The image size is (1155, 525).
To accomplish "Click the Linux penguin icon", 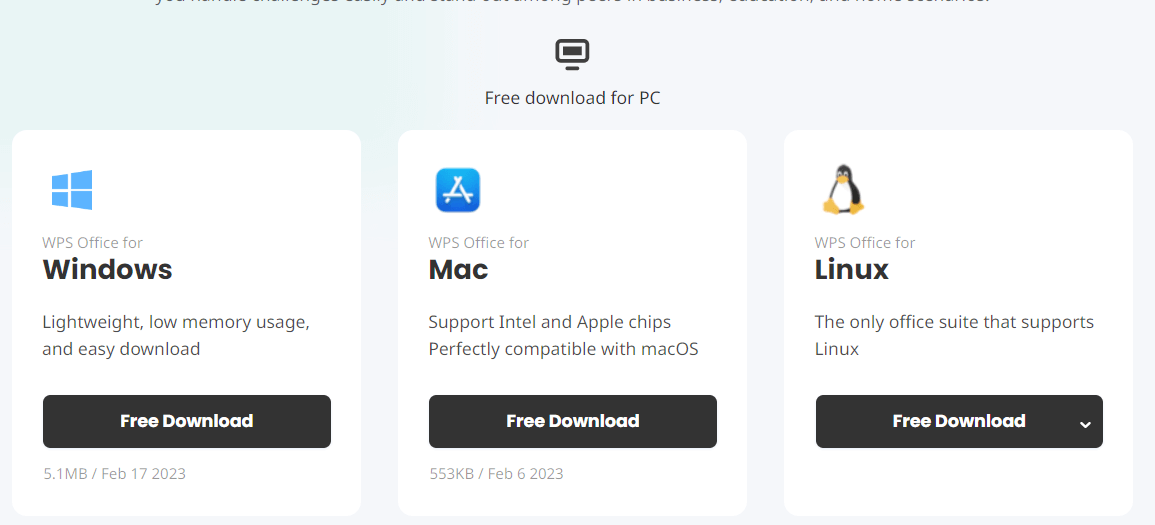I will pyautogui.click(x=842, y=190).
